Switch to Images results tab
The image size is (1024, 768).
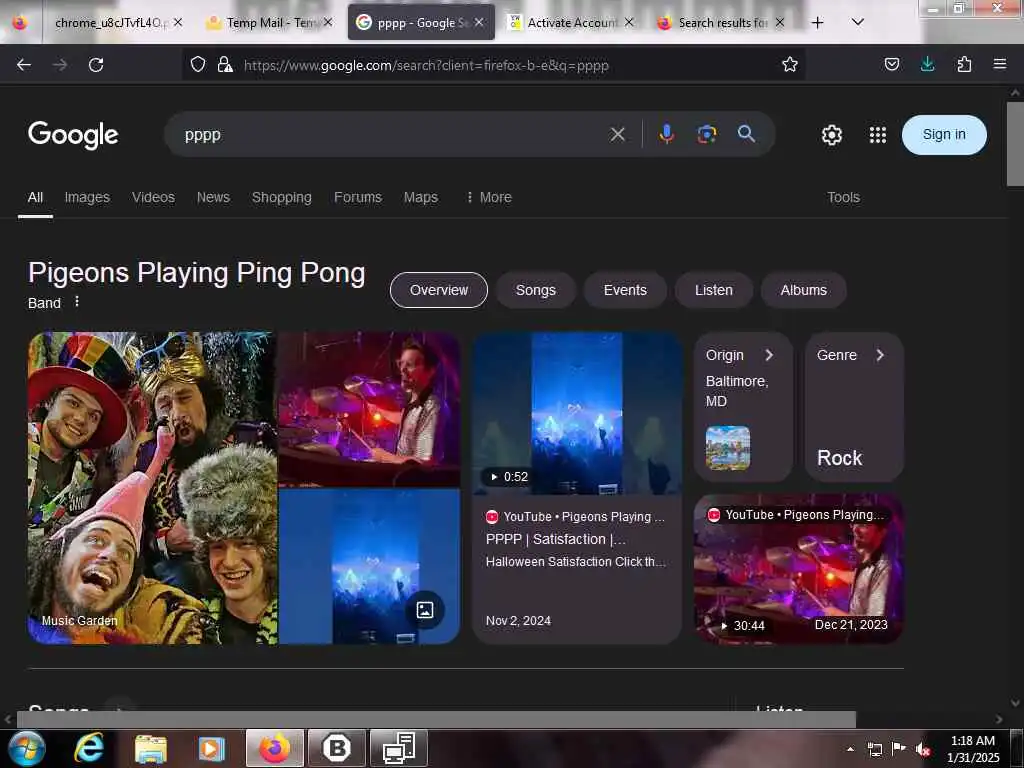pyautogui.click(x=87, y=197)
